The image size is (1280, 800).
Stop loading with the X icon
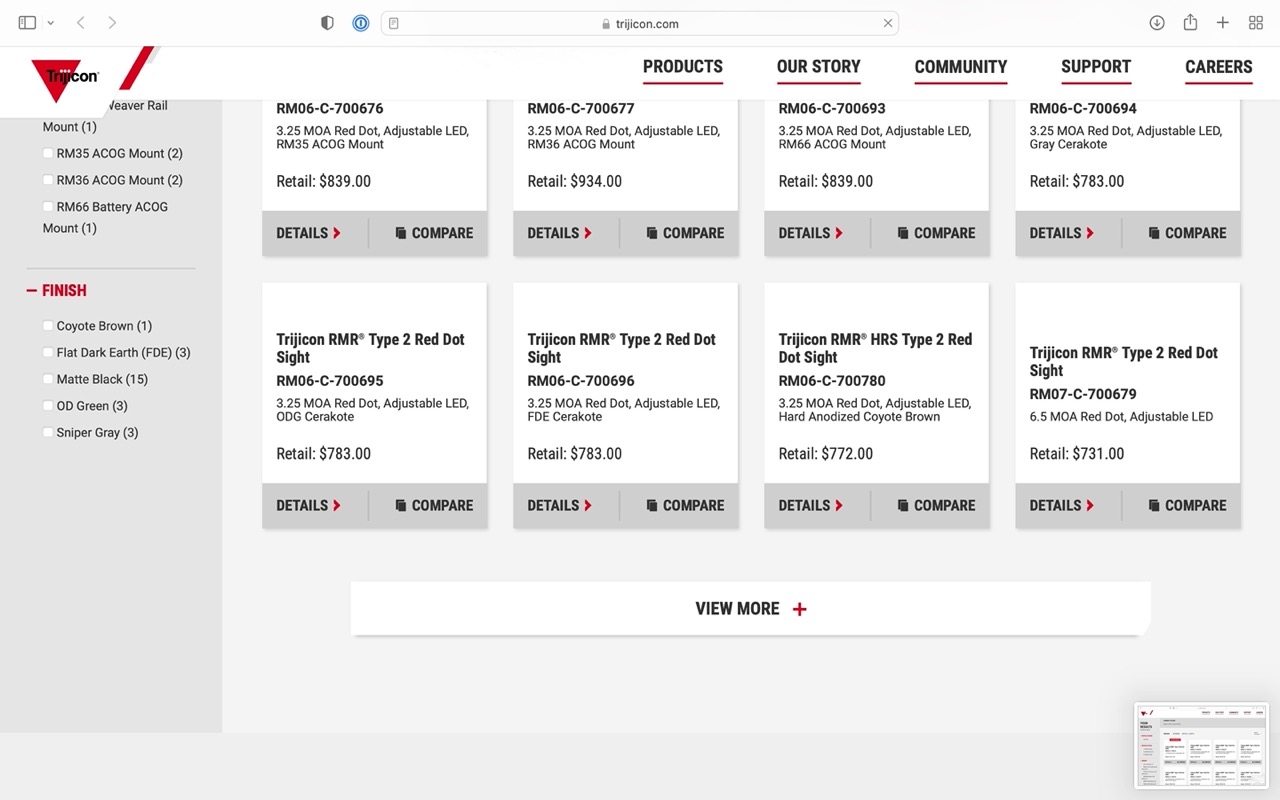887,23
